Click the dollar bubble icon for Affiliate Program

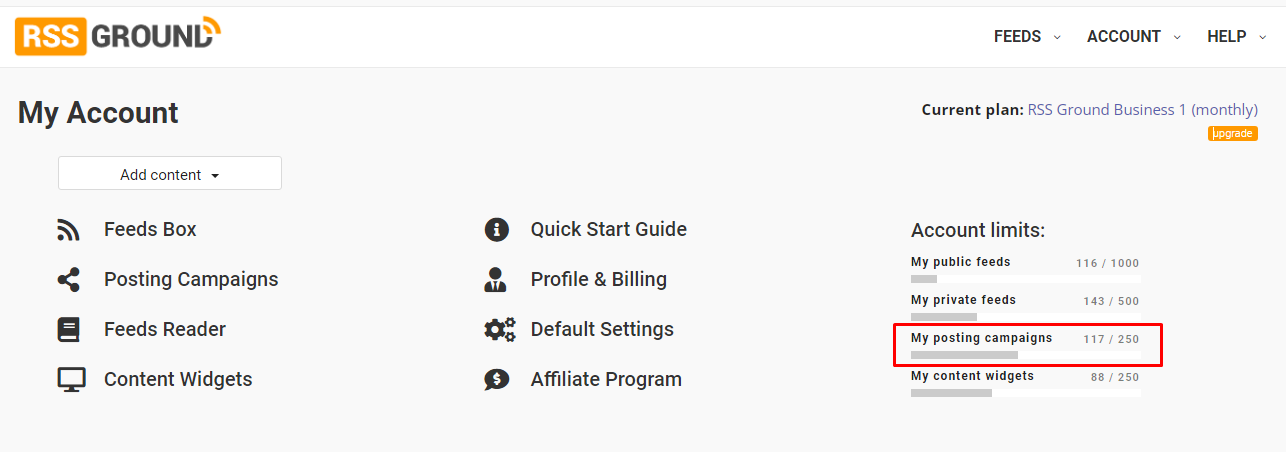(x=496, y=380)
